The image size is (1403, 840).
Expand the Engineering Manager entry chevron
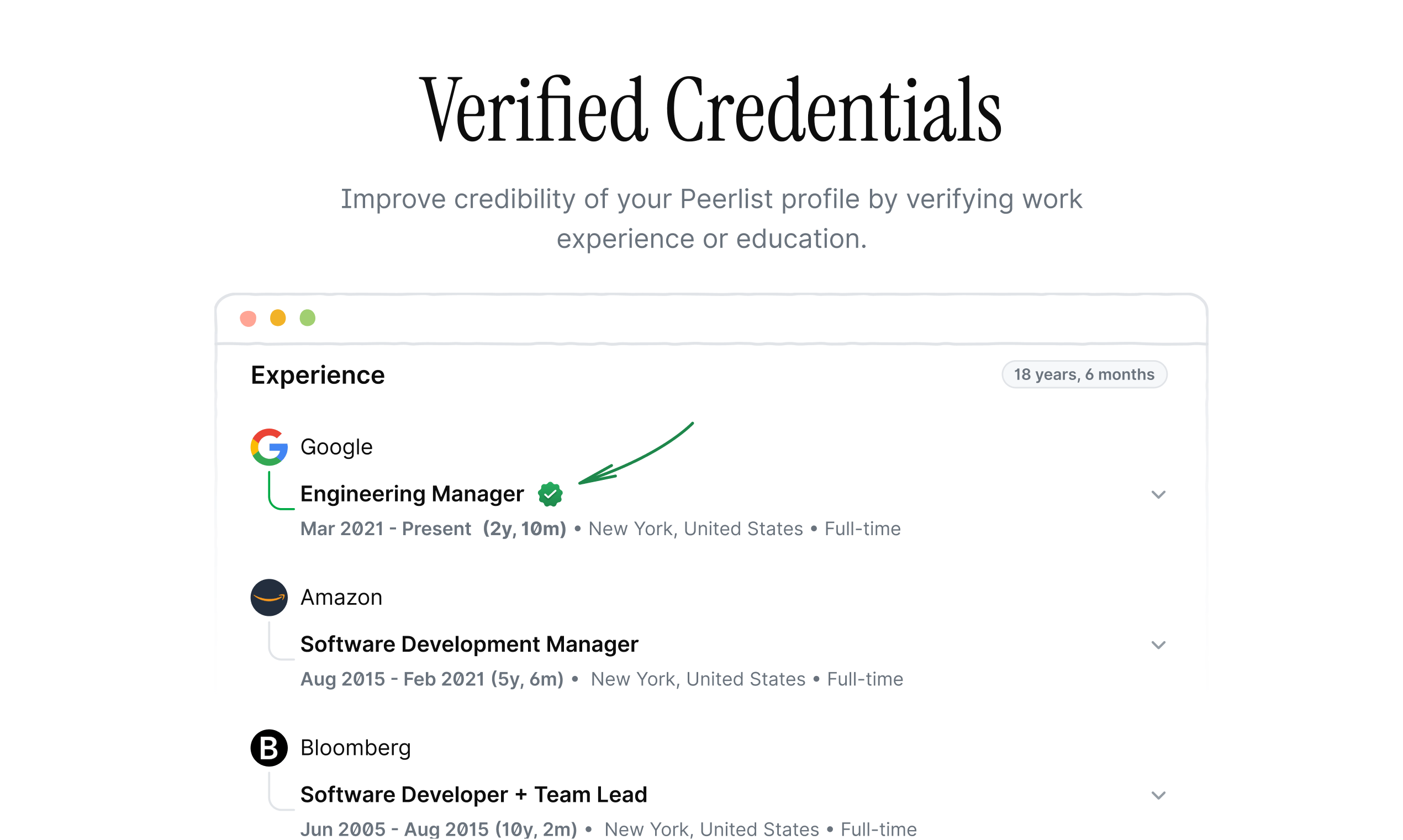click(x=1158, y=495)
